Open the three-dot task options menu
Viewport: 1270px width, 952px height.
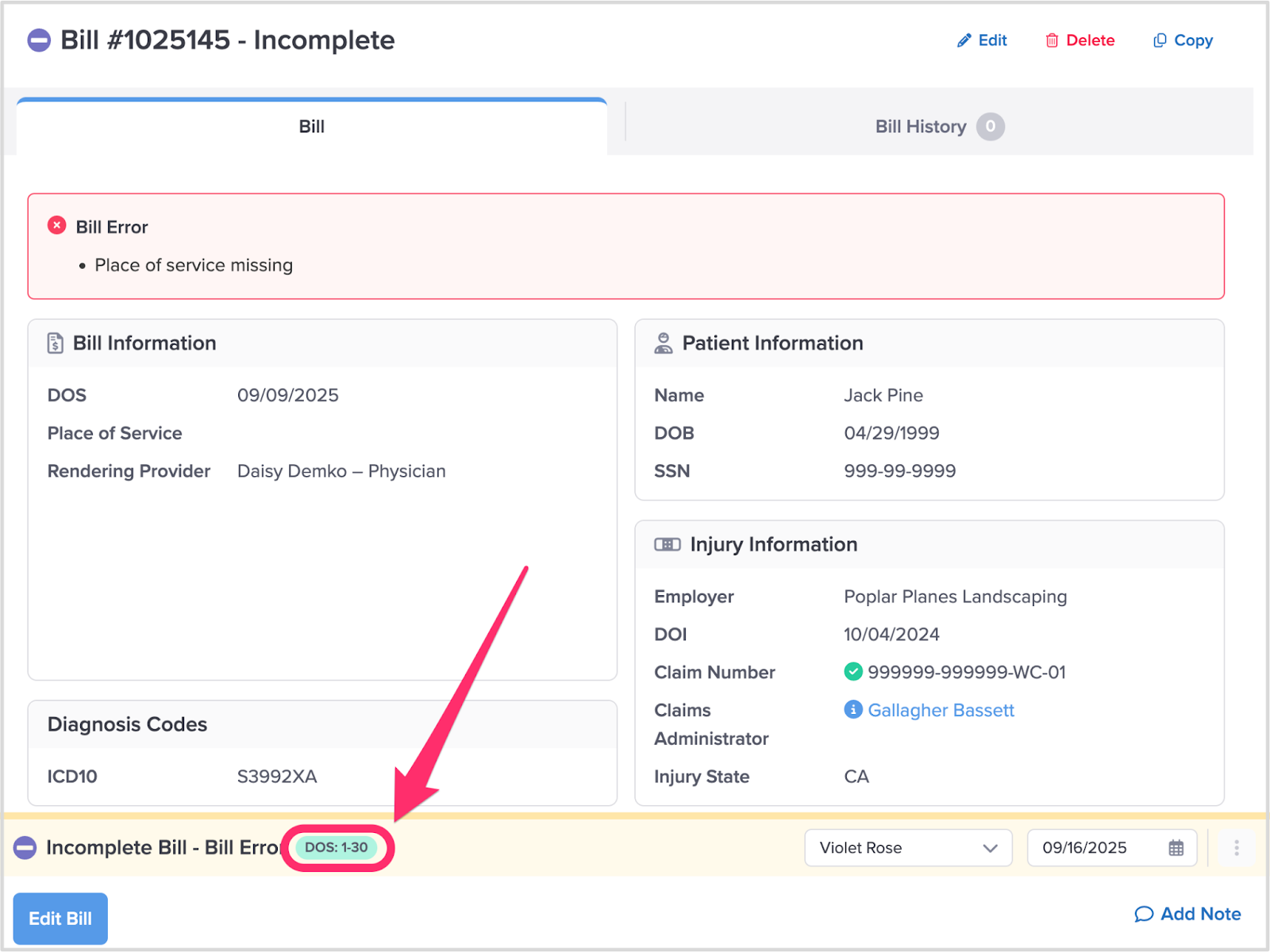(1236, 848)
